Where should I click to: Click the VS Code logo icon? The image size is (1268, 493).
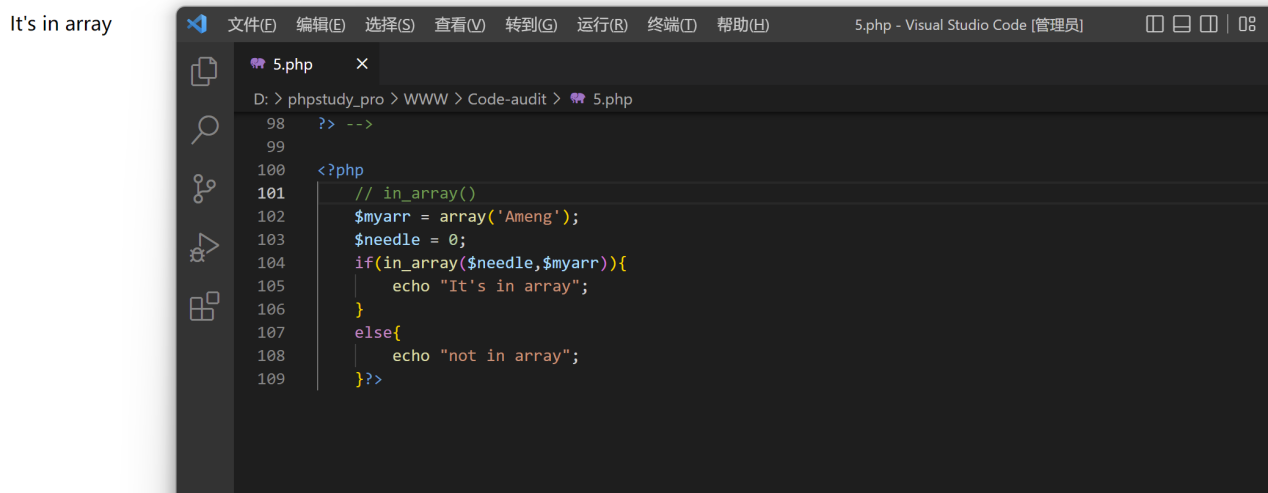(197, 24)
